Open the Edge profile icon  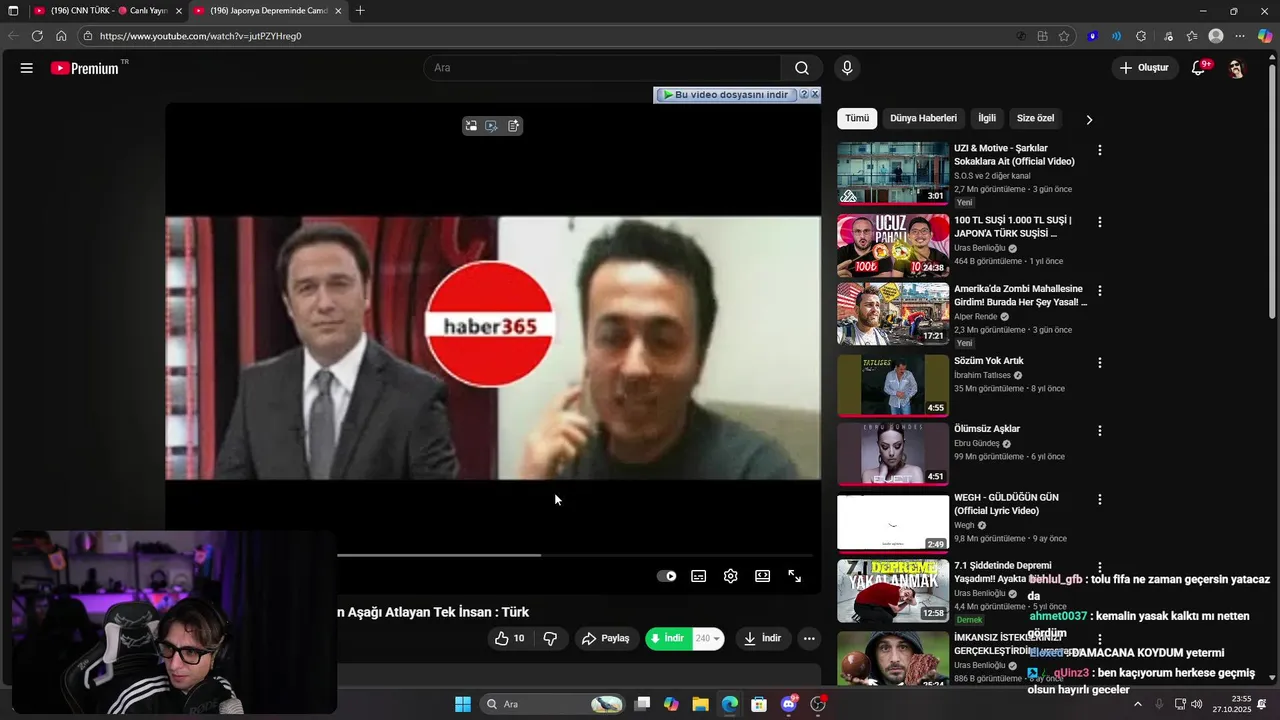[1216, 36]
